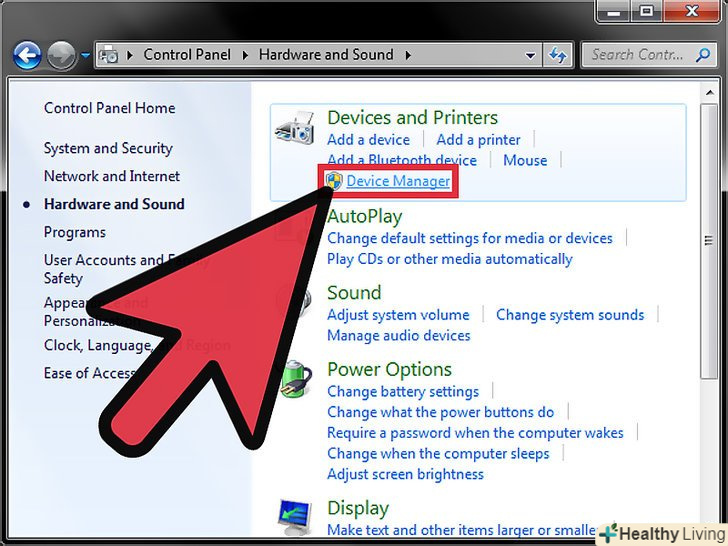Open the address bar history dropdown
Viewport: 728px width, 546px height.
tap(530, 56)
